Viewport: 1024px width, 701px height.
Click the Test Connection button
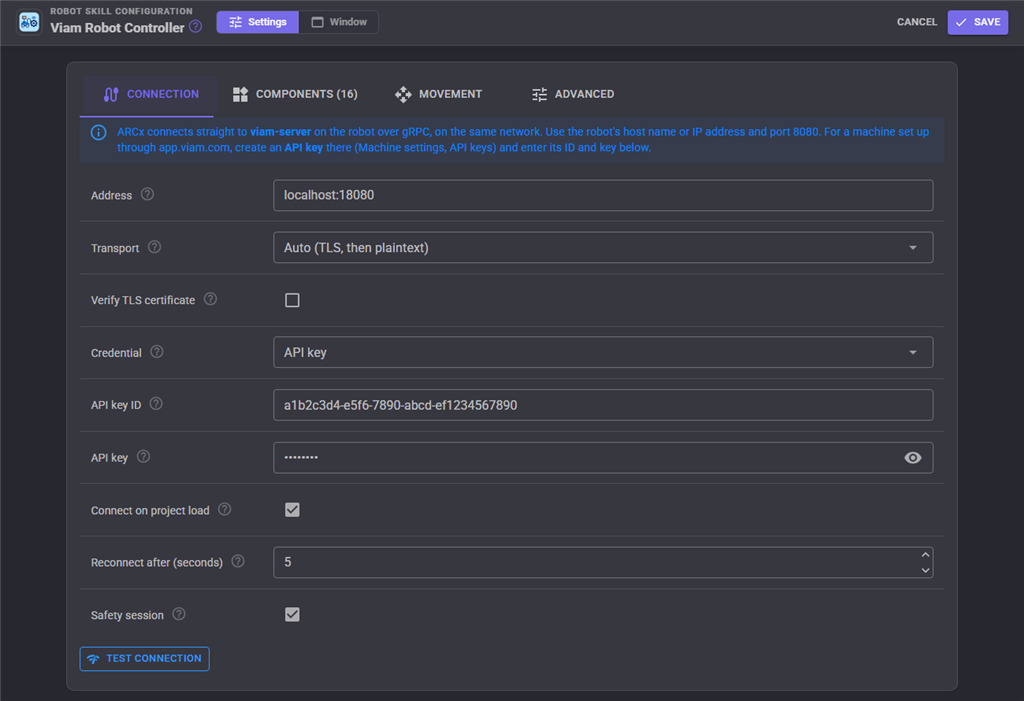144,659
